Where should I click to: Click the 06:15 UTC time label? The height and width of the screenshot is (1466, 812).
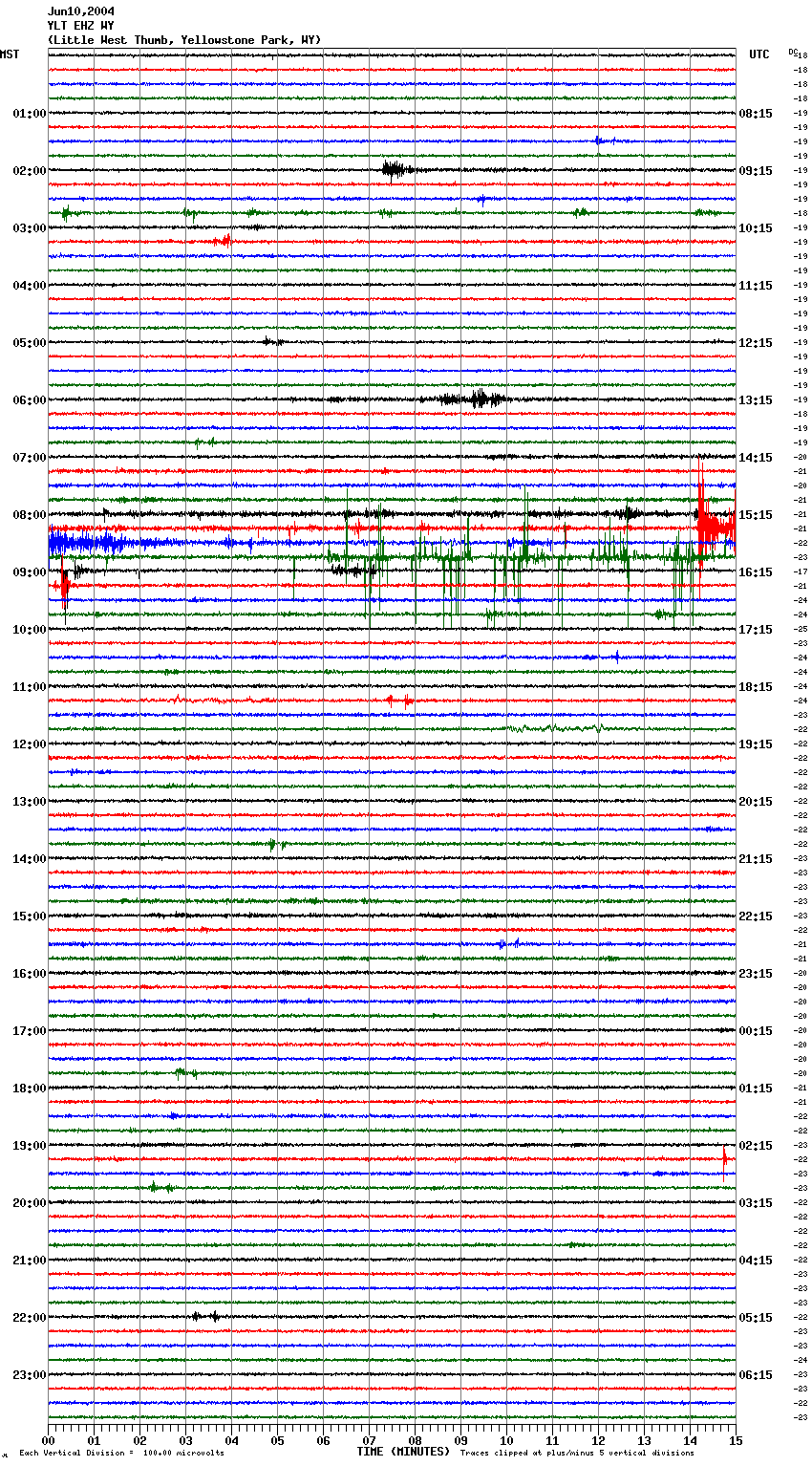756,1375
